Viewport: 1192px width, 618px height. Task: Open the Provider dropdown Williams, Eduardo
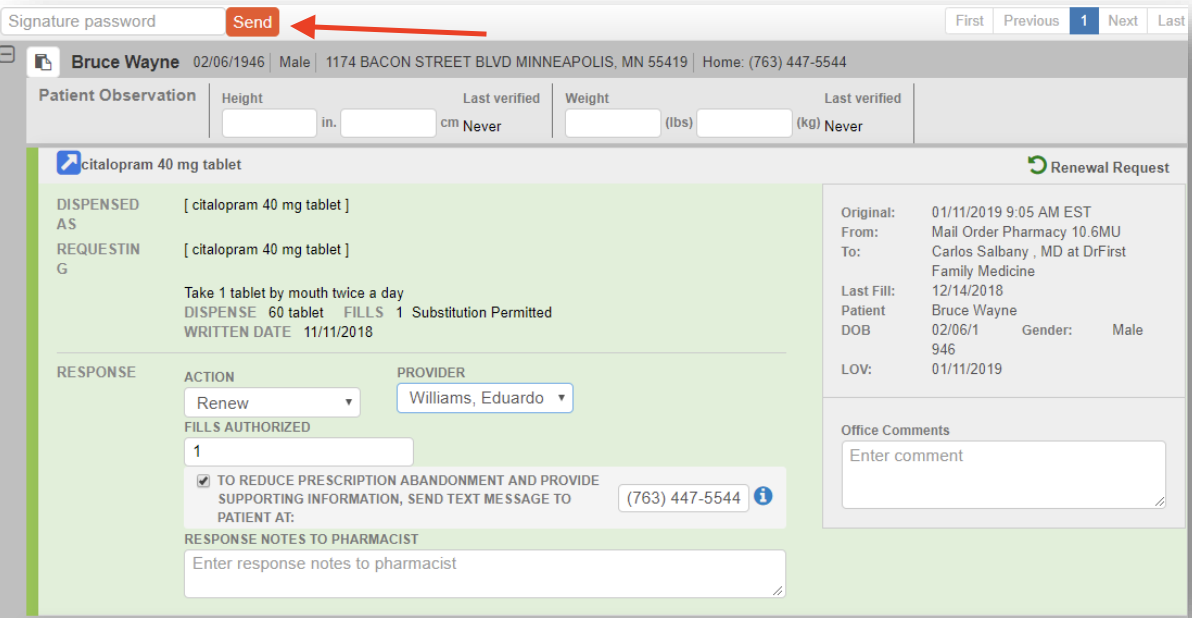coord(485,398)
